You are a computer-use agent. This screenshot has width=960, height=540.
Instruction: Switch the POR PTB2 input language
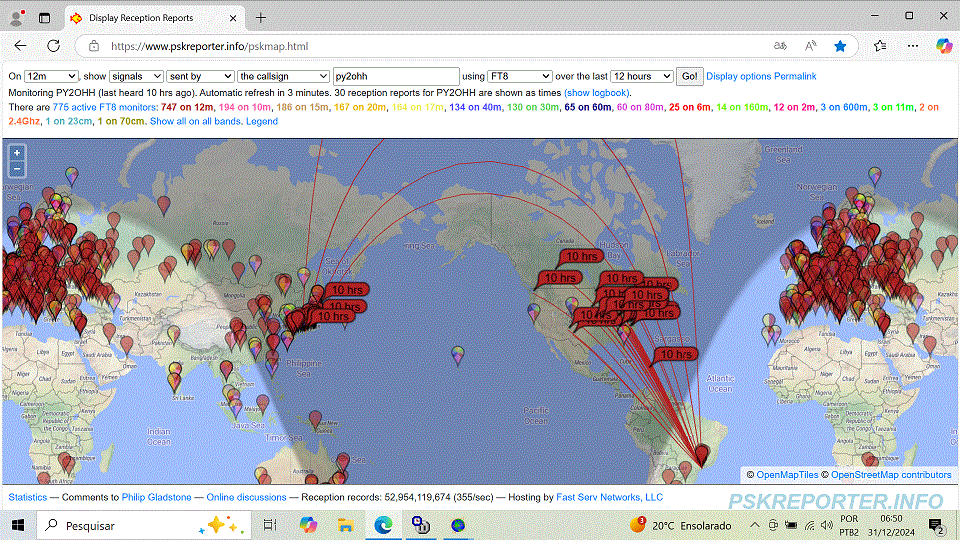click(x=849, y=525)
